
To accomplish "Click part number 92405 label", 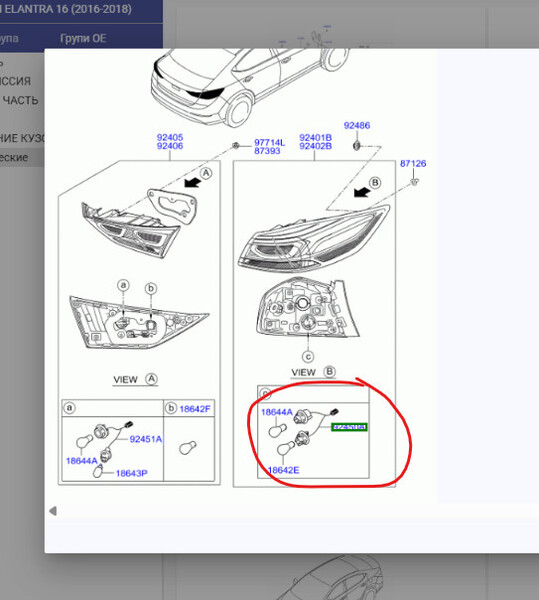I will tap(170, 137).
